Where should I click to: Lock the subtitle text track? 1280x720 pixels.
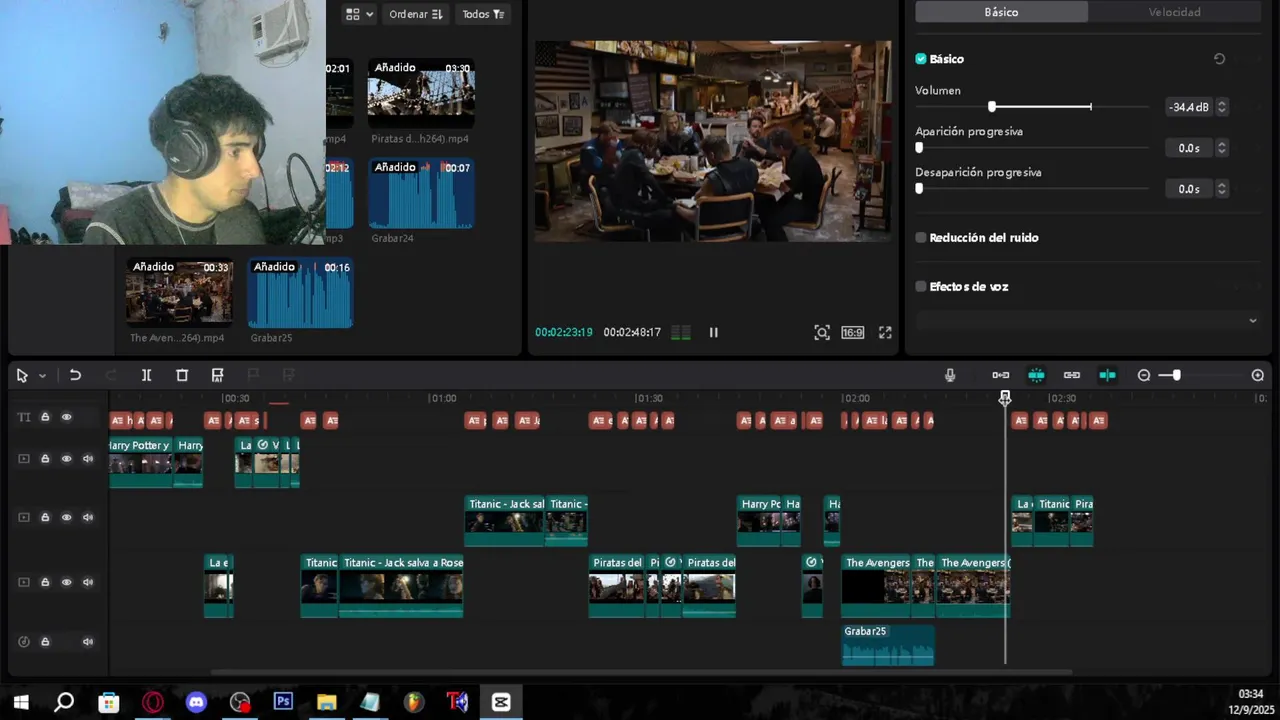click(x=45, y=417)
